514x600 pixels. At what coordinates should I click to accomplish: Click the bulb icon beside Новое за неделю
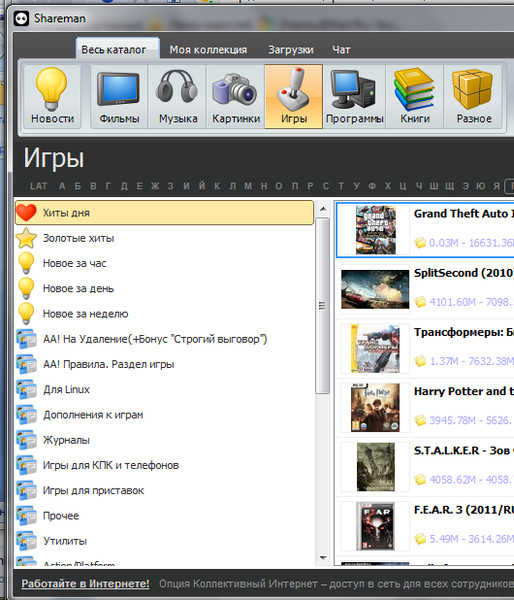[x=26, y=313]
